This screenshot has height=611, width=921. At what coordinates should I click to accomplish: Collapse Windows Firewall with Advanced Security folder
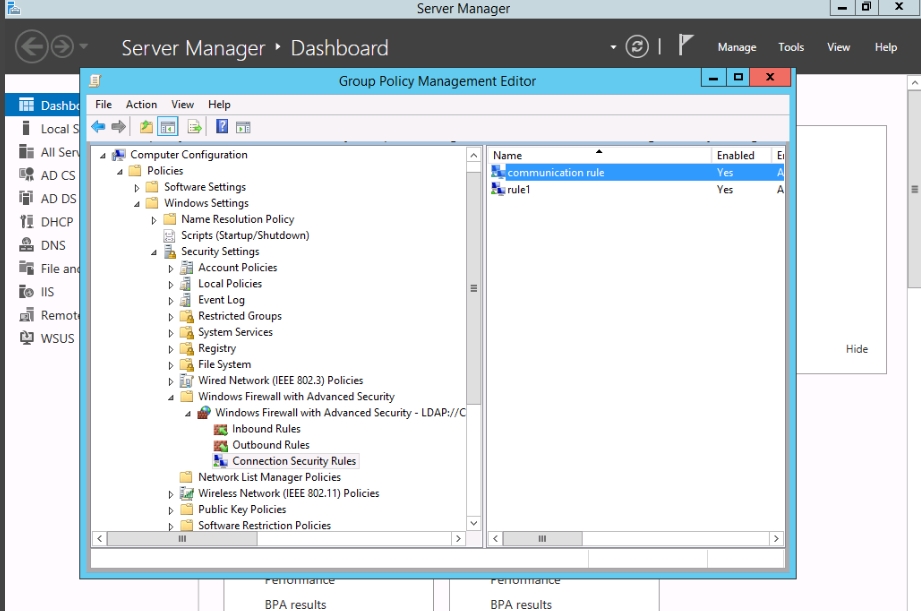coord(171,398)
